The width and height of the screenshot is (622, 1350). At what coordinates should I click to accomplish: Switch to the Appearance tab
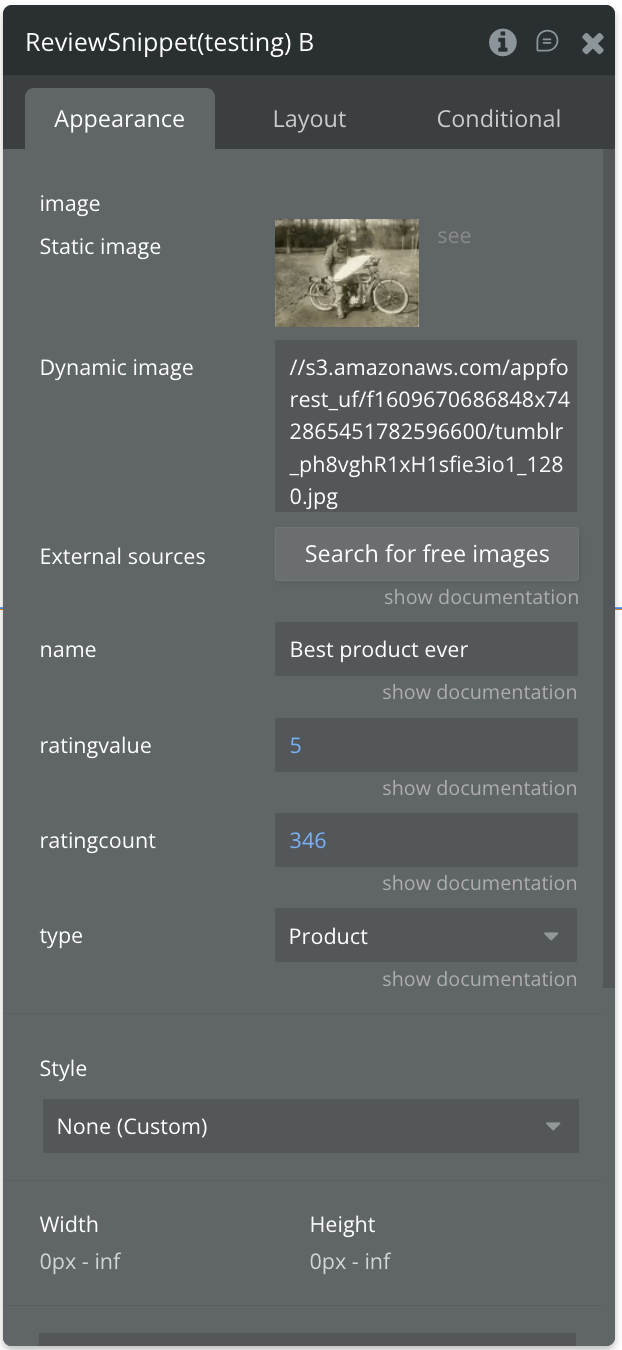(119, 119)
